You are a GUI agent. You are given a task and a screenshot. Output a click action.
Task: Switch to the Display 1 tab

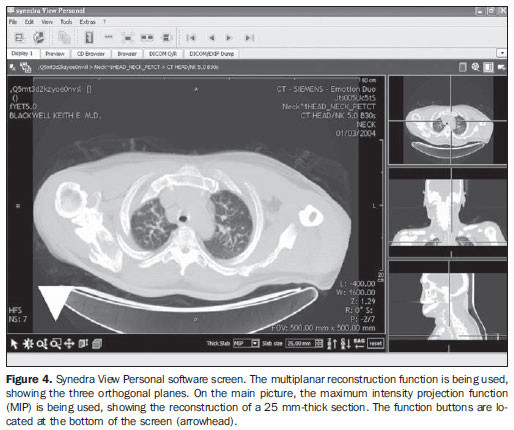coord(23,53)
